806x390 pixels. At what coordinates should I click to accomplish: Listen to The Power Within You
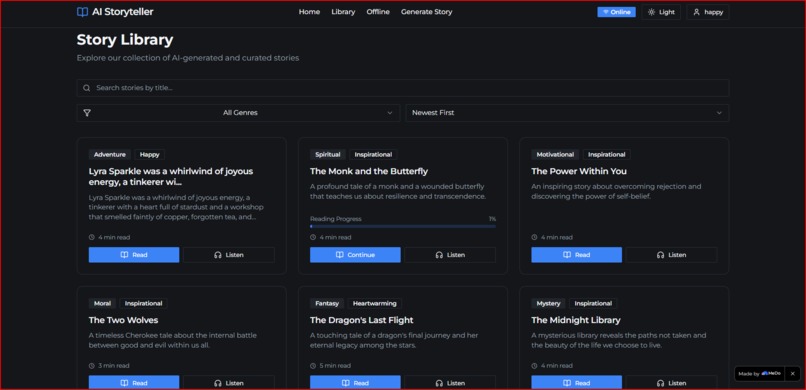(x=671, y=255)
